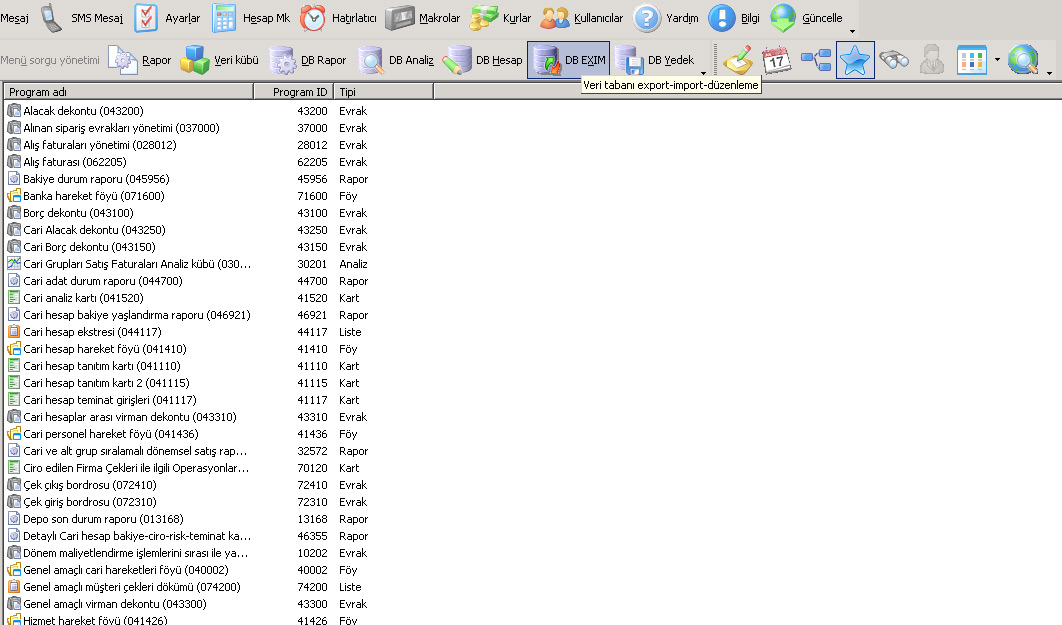The width and height of the screenshot is (1062, 625).
Task: Open DB Yedek backup disk icon
Action: [629, 60]
